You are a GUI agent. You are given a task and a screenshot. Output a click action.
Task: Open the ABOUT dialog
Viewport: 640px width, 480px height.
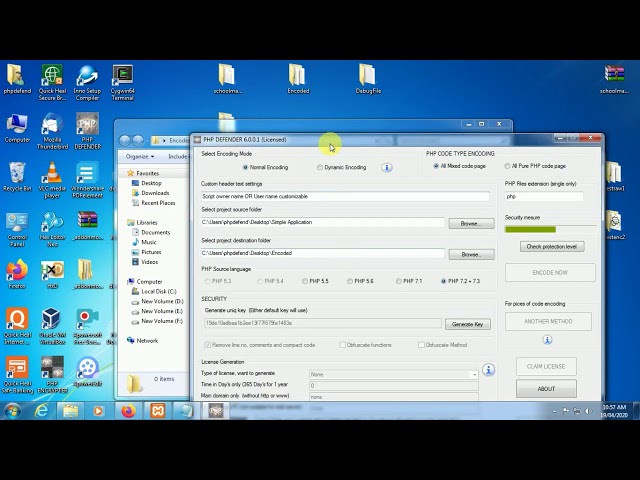[546, 389]
